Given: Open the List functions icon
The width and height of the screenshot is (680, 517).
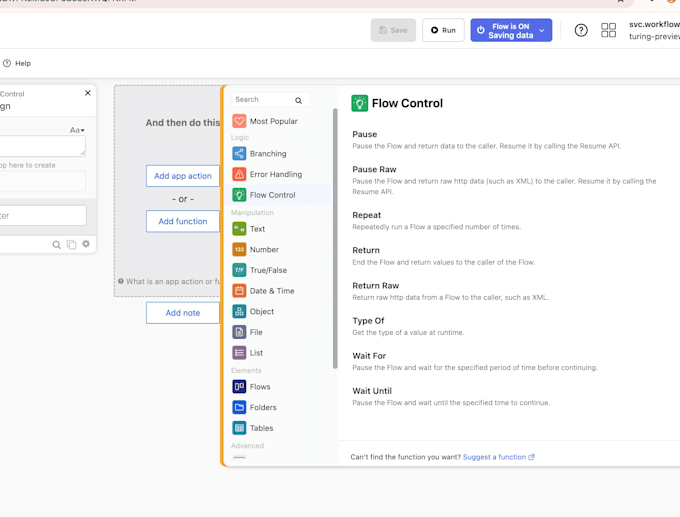Looking at the screenshot, I should [x=239, y=353].
